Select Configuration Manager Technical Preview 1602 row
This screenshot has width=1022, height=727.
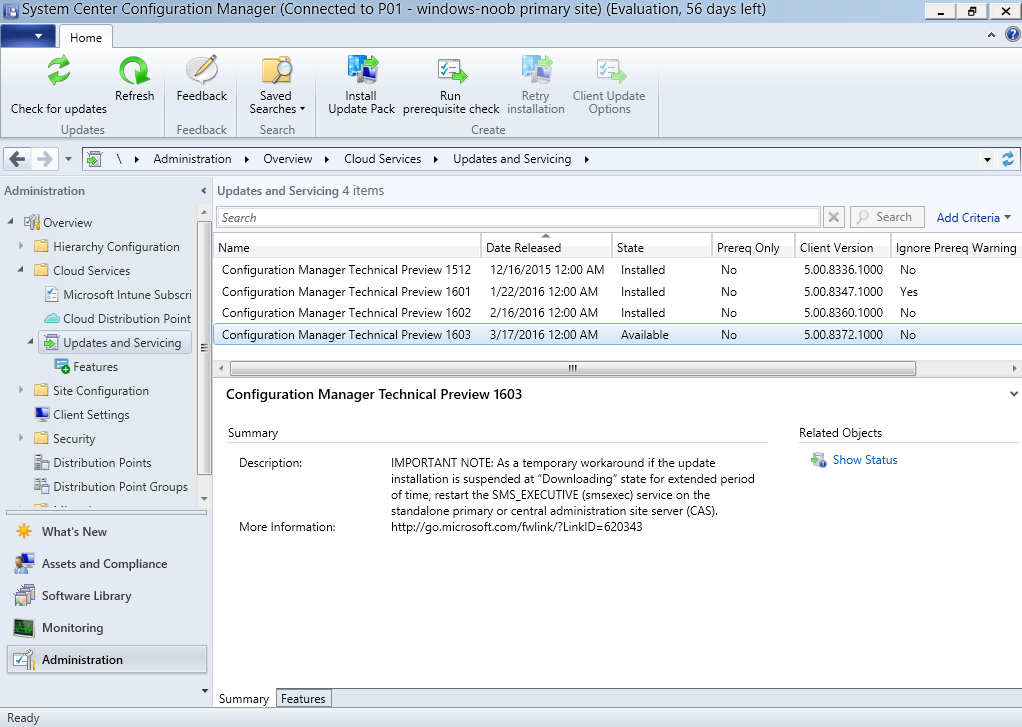click(617, 313)
